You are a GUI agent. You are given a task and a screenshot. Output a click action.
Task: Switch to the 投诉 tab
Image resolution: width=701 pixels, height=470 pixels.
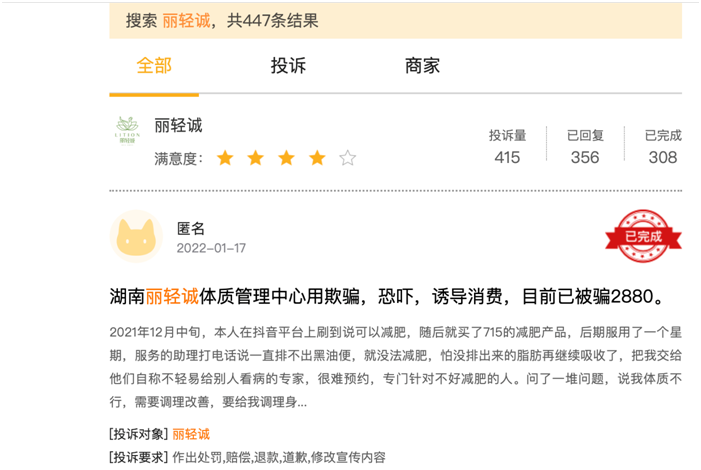point(288,66)
